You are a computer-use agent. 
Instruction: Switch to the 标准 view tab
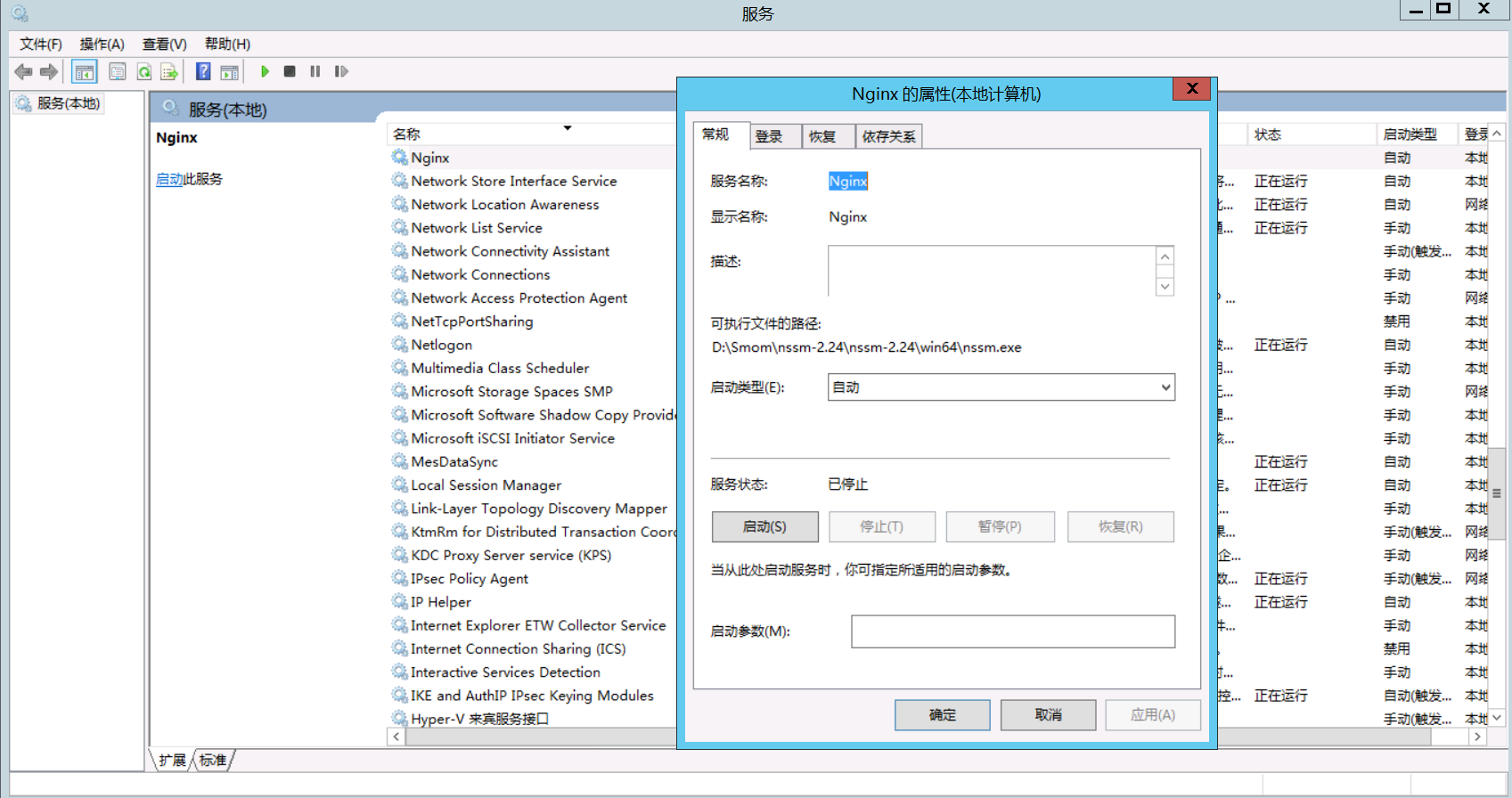pos(213,760)
